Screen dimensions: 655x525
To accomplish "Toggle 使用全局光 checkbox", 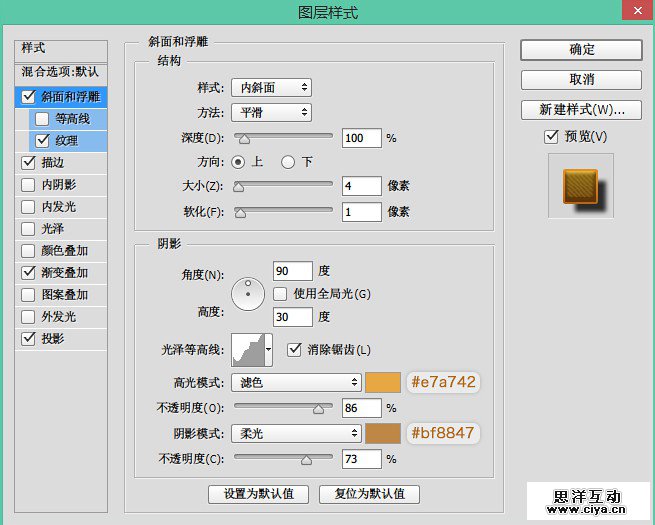I will (281, 294).
